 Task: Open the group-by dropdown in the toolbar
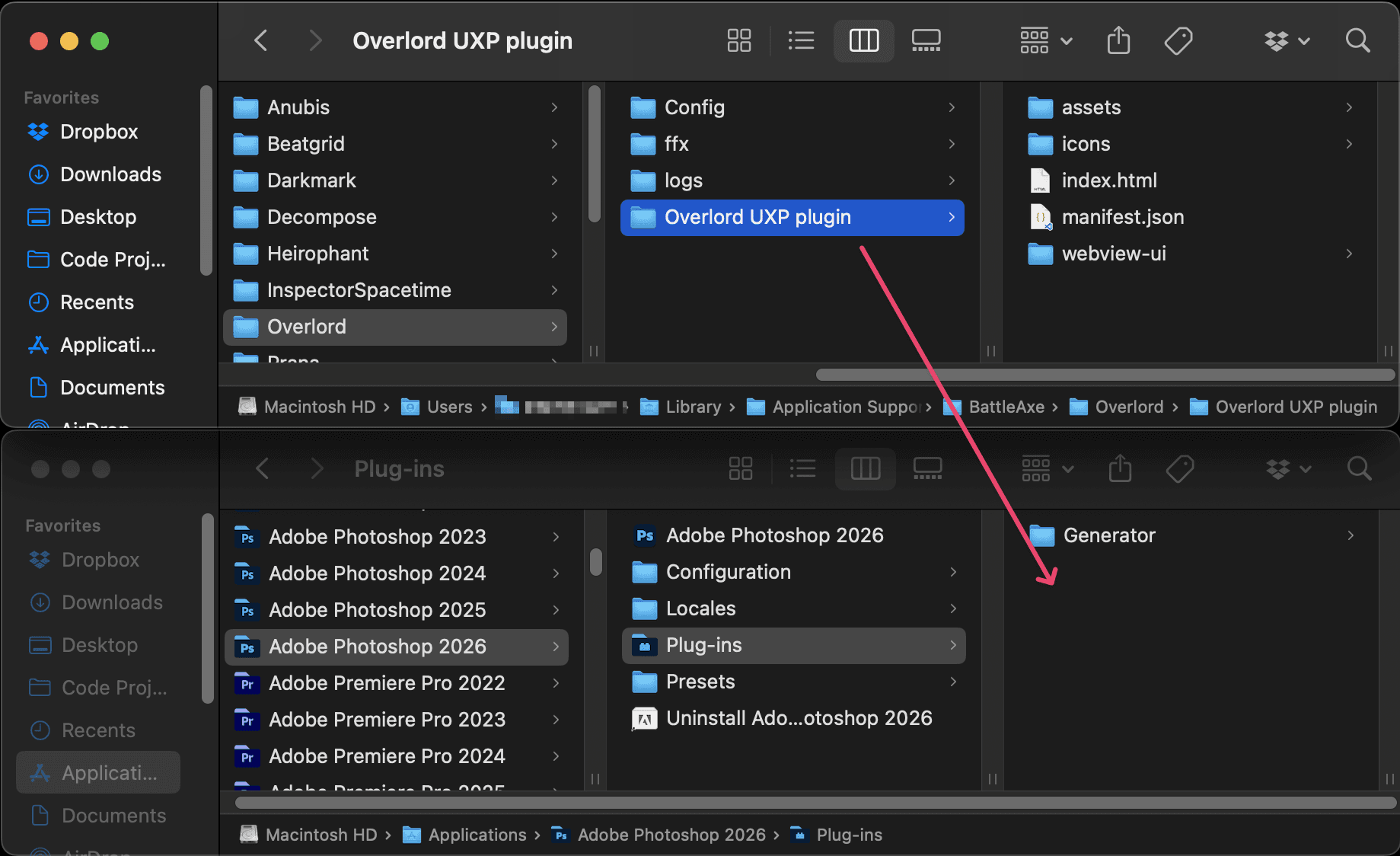click(1046, 40)
